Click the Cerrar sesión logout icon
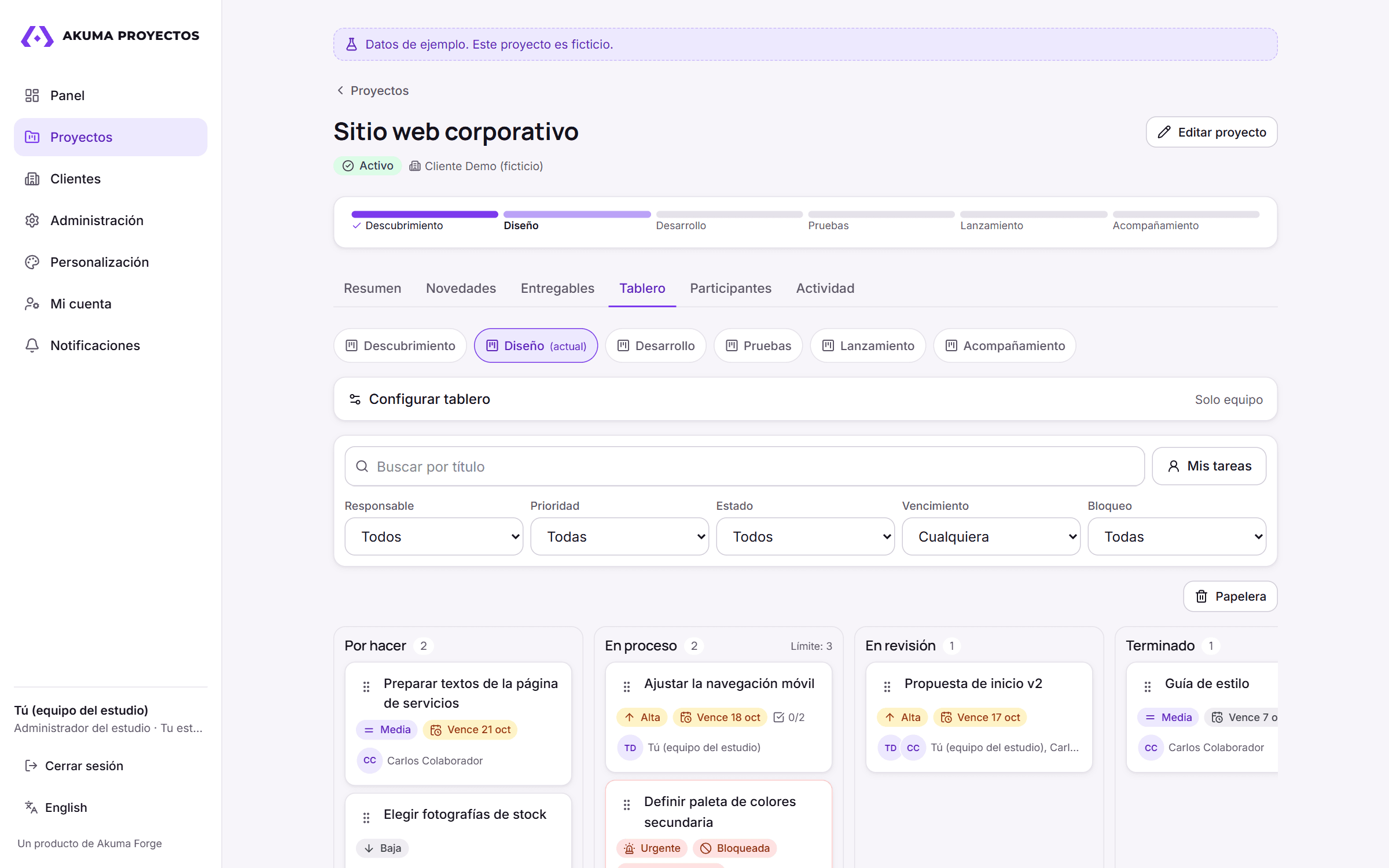 point(31,766)
